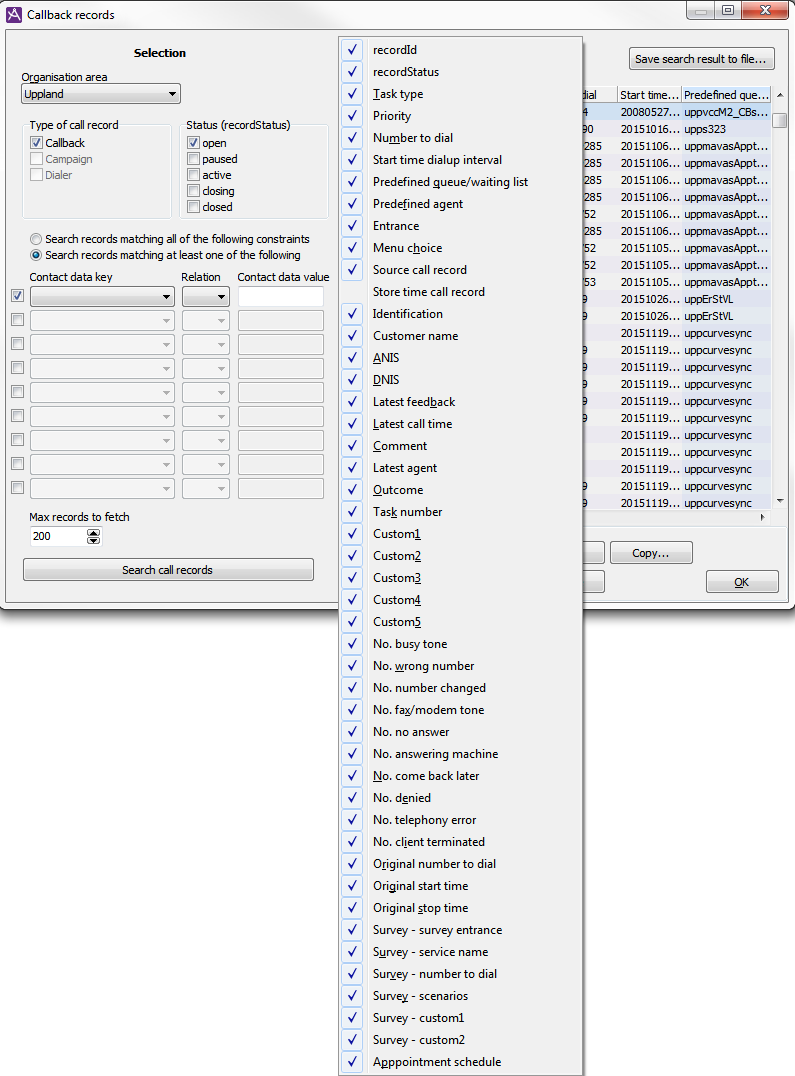795x1076 pixels.
Task: Check the closed status checkbox
Action: 193,207
